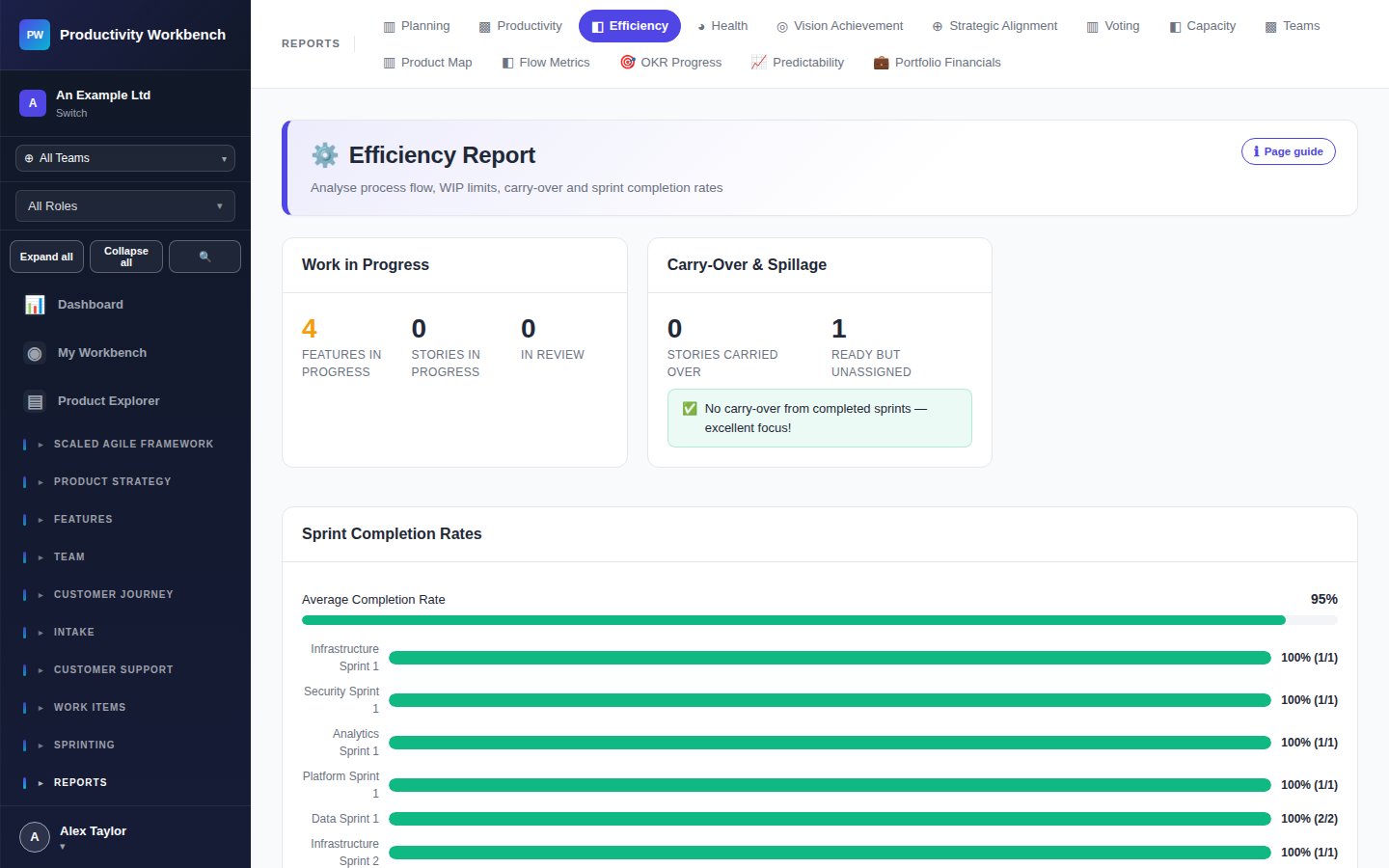The width and height of the screenshot is (1389, 868).
Task: Expand the Scaled Agile Framework section
Action: [125, 445]
